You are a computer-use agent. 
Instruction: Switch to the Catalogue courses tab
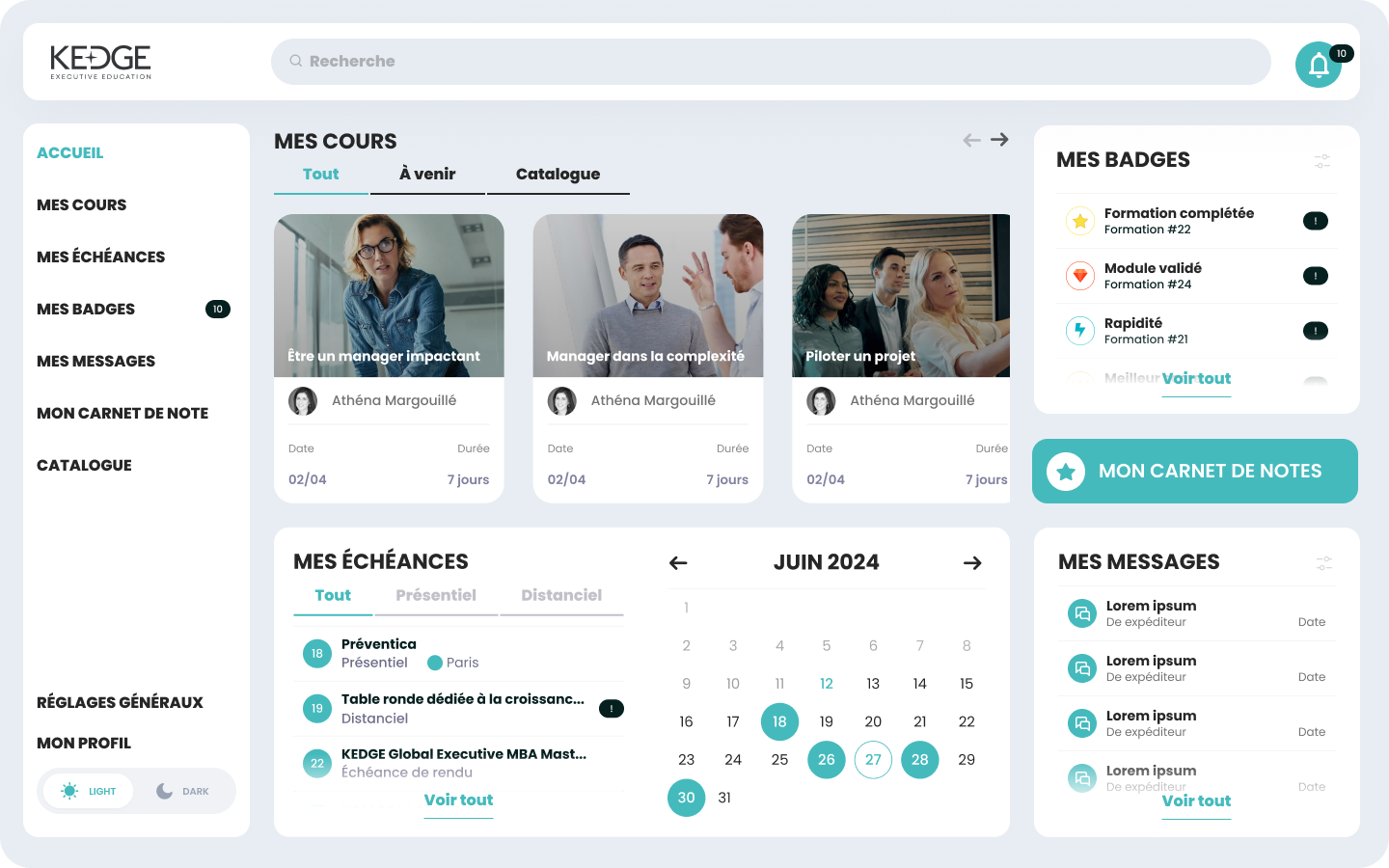(558, 174)
